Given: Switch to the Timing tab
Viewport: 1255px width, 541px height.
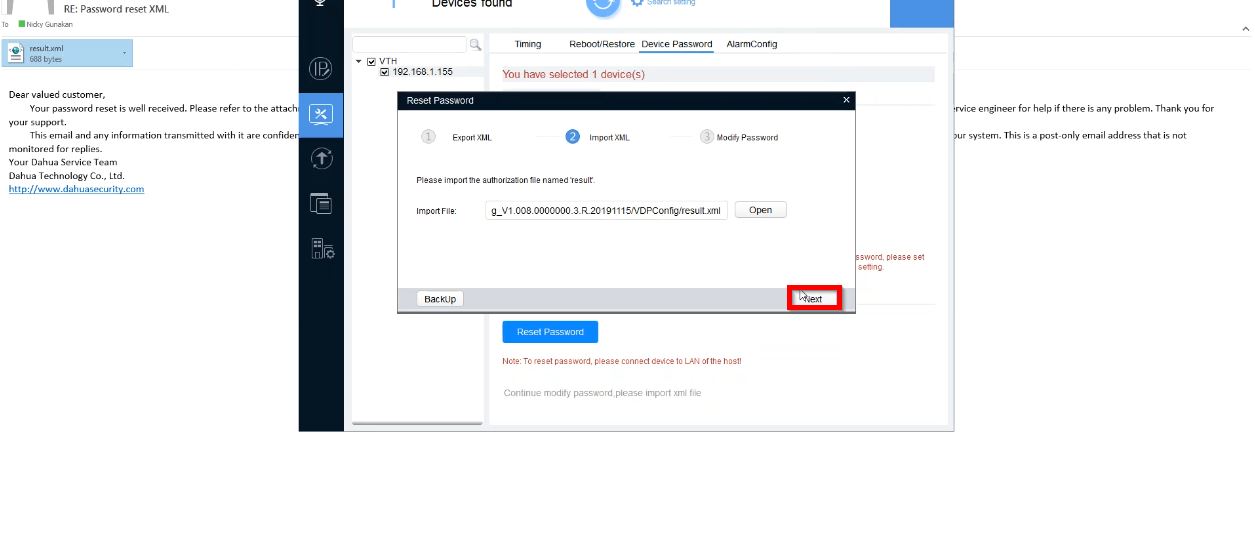Looking at the screenshot, I should pyautogui.click(x=528, y=44).
